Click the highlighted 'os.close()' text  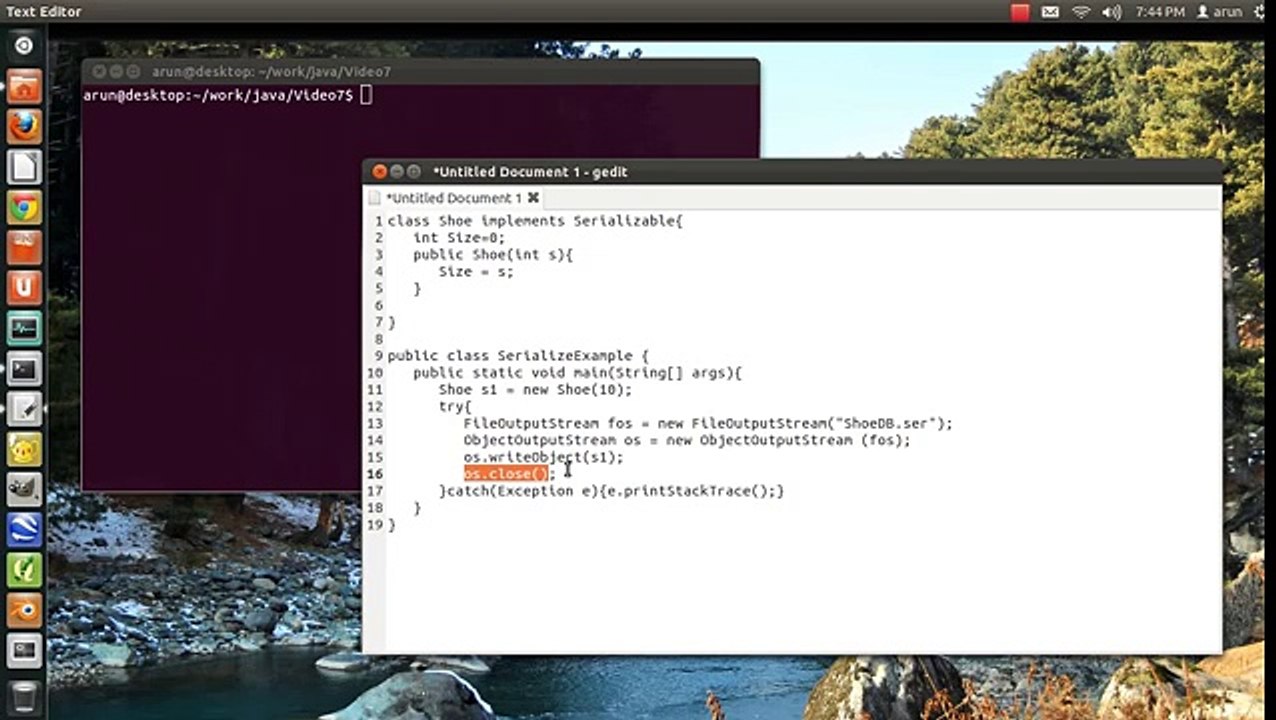pos(506,474)
